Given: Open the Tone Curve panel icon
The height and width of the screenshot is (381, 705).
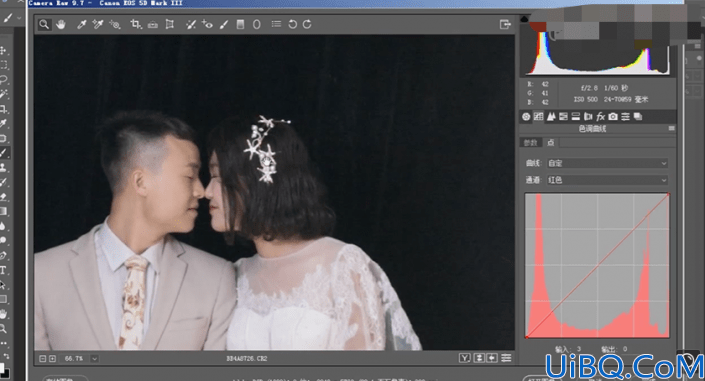Looking at the screenshot, I should pyautogui.click(x=538, y=117).
